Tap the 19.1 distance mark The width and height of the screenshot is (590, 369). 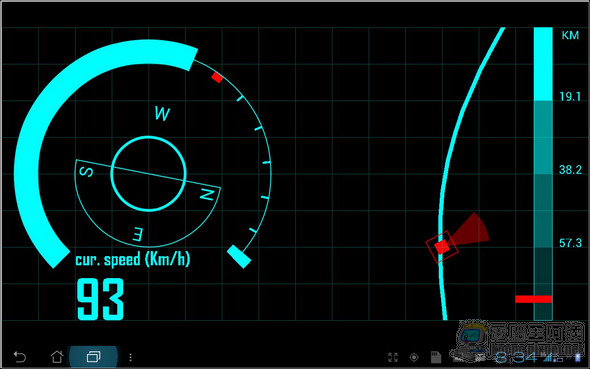point(570,97)
